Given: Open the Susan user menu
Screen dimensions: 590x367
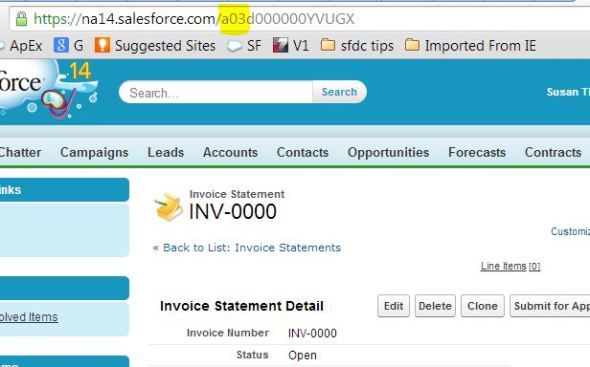Looking at the screenshot, I should 568,92.
